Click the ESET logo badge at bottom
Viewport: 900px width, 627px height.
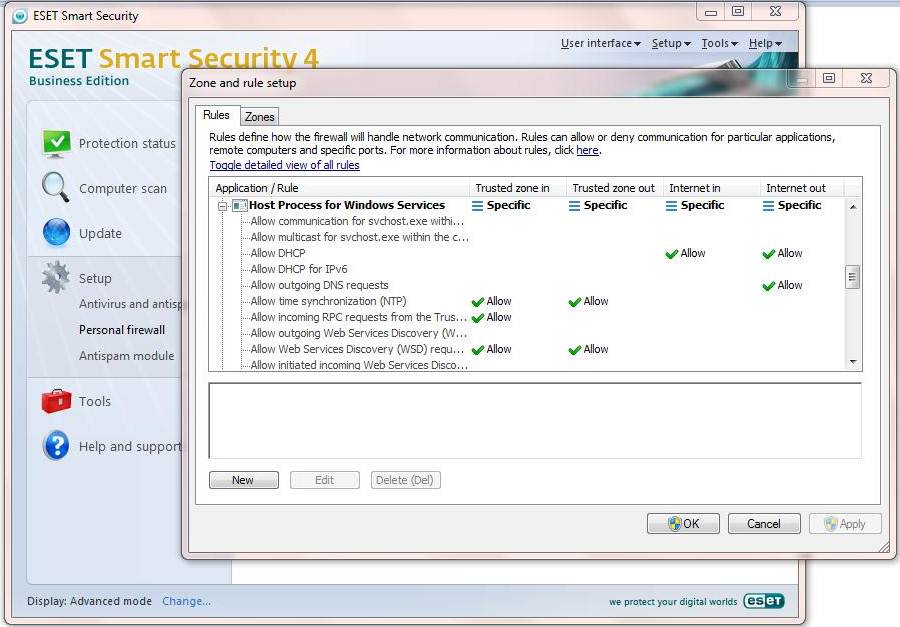(x=763, y=601)
